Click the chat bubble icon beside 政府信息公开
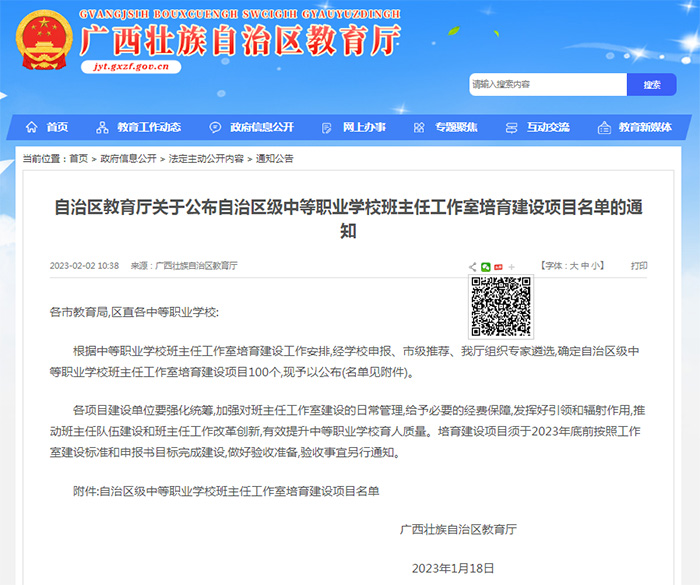 pyautogui.click(x=215, y=127)
